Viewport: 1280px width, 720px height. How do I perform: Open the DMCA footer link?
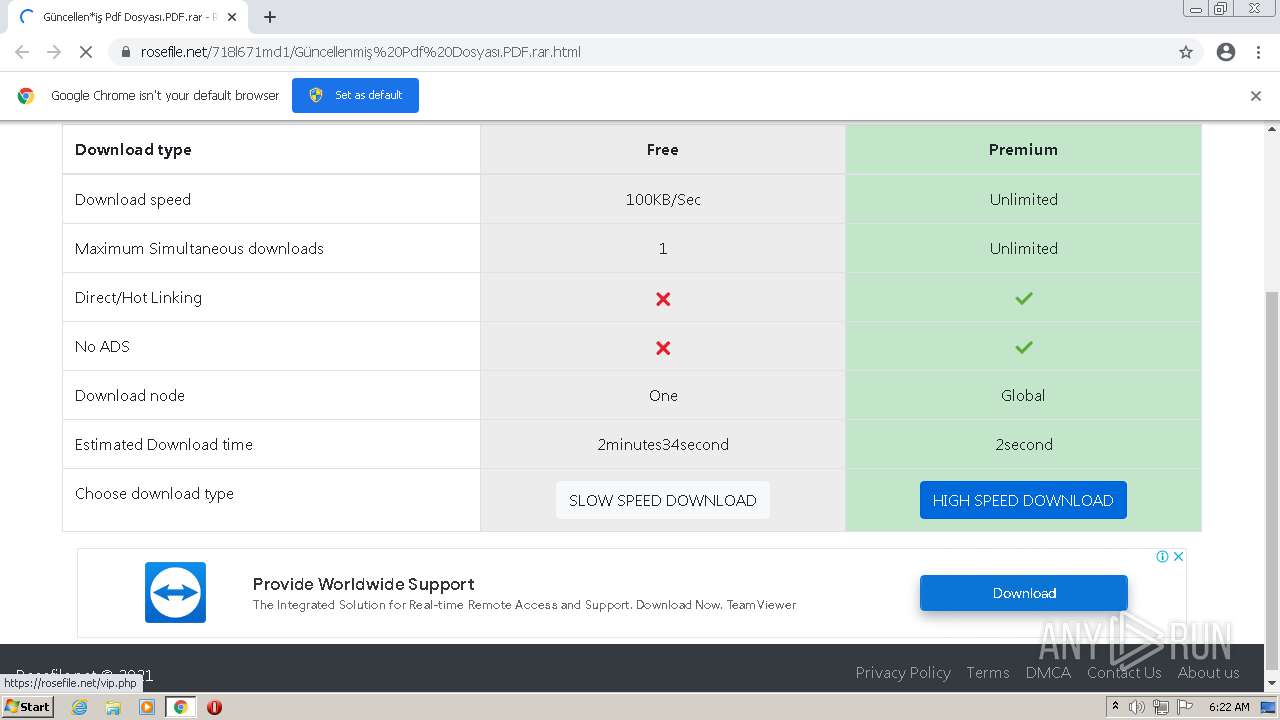pos(1048,672)
